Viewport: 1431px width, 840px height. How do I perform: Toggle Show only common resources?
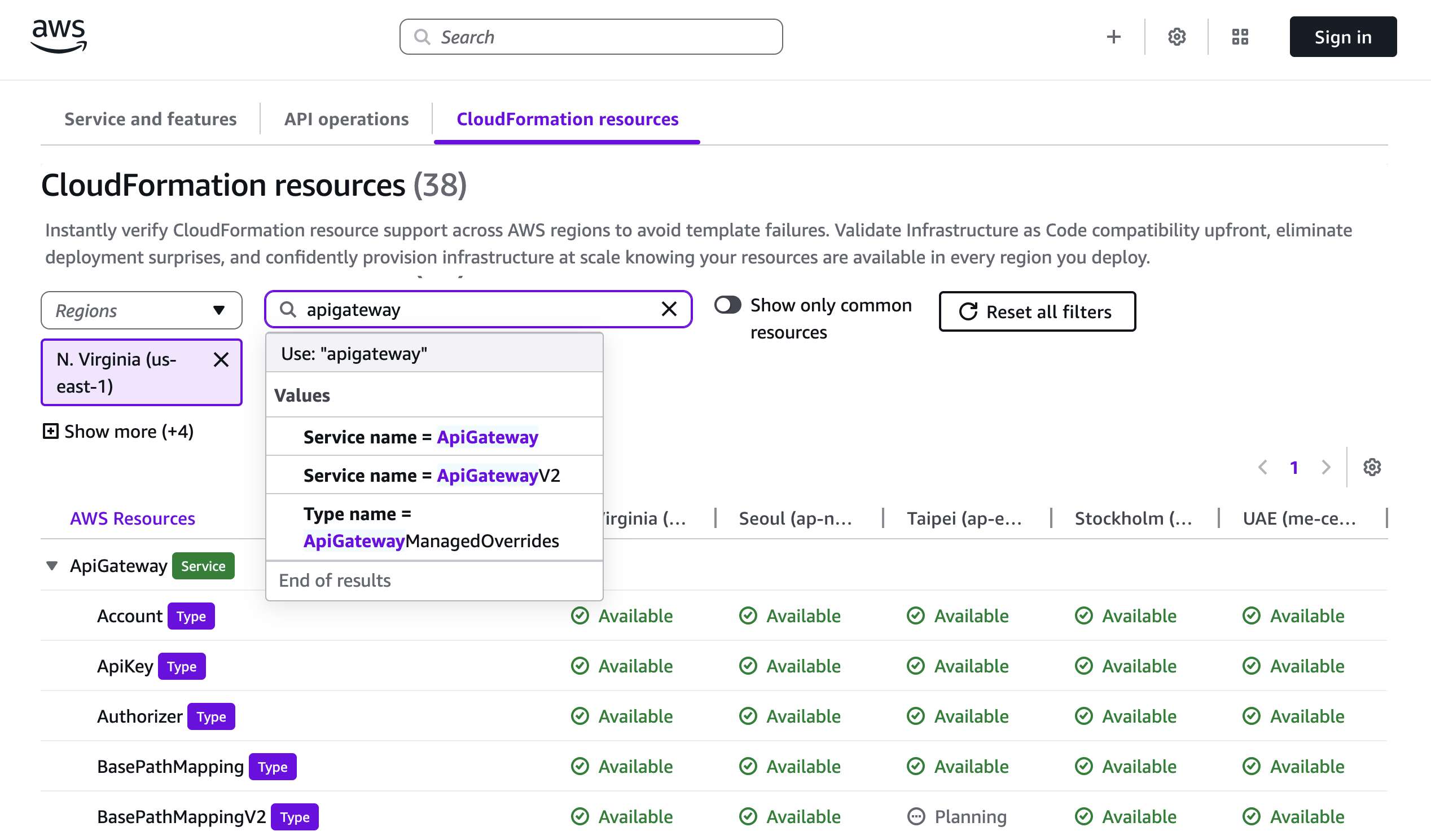pyautogui.click(x=727, y=305)
